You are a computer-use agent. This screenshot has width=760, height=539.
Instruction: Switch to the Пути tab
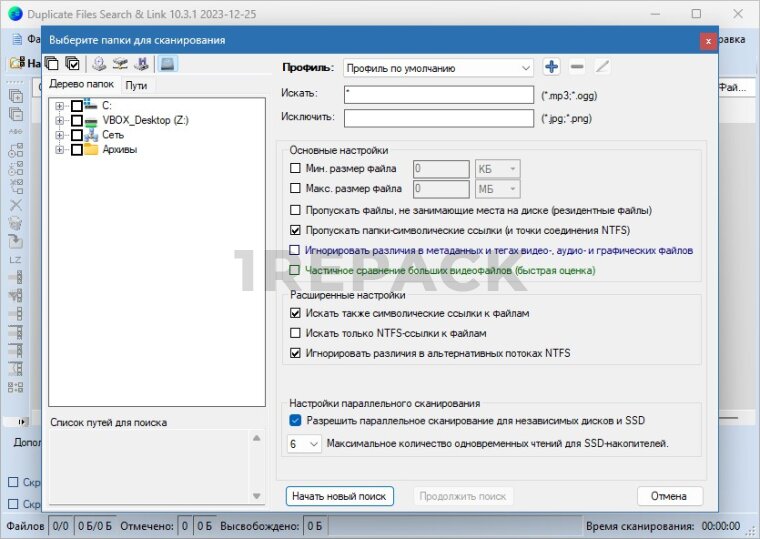pyautogui.click(x=136, y=86)
